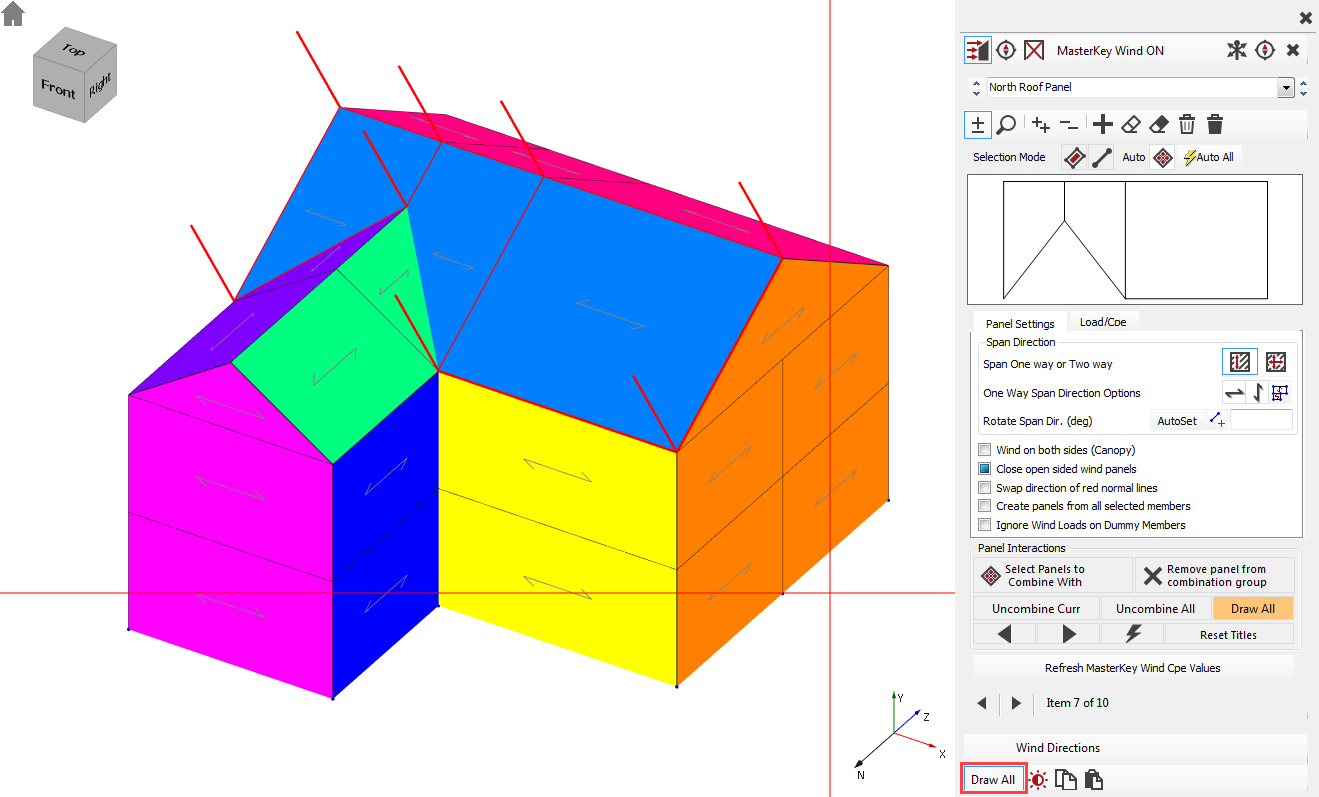The height and width of the screenshot is (797, 1319).
Task: Click the home view icon
Action: click(x=14, y=14)
